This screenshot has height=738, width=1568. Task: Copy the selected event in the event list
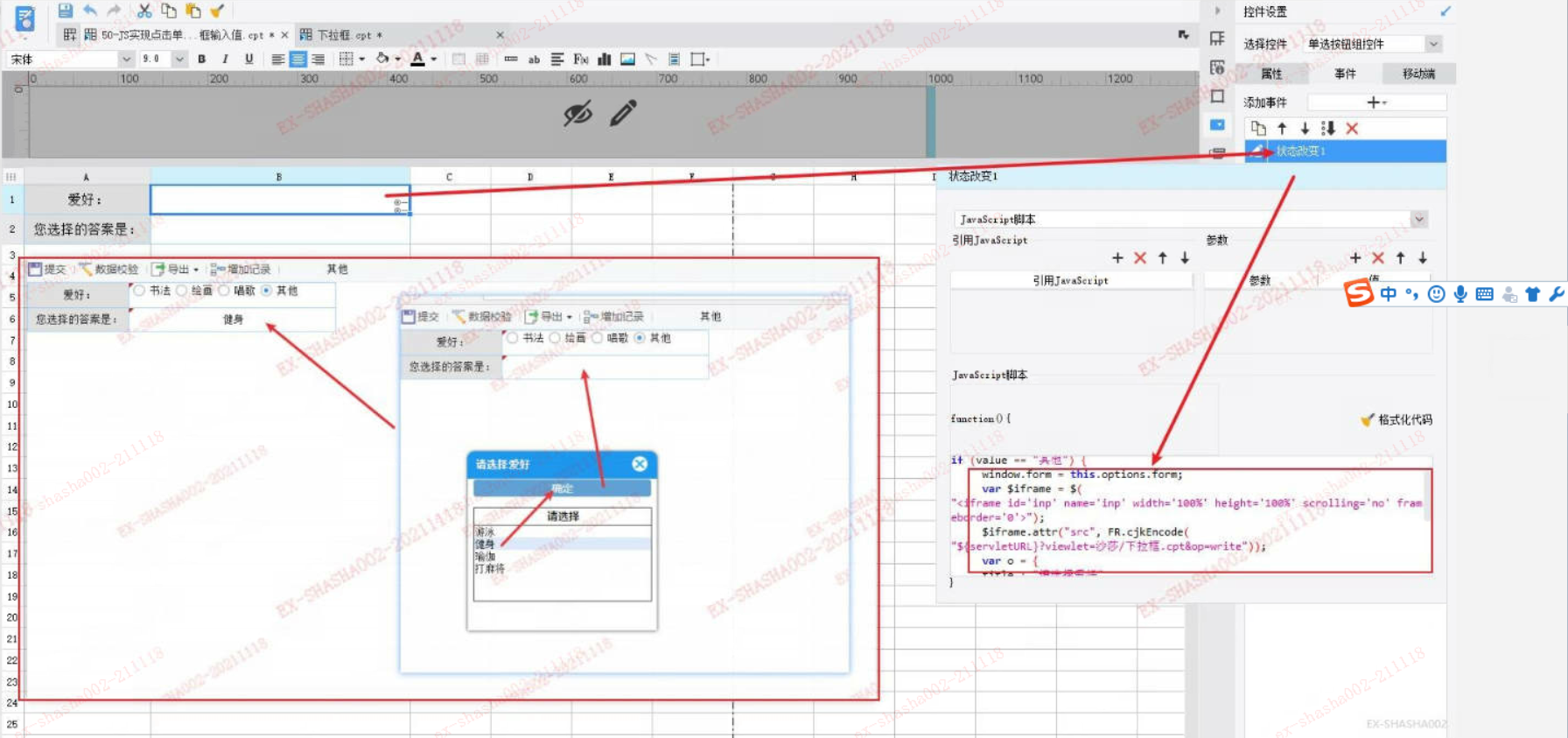coord(1258,128)
